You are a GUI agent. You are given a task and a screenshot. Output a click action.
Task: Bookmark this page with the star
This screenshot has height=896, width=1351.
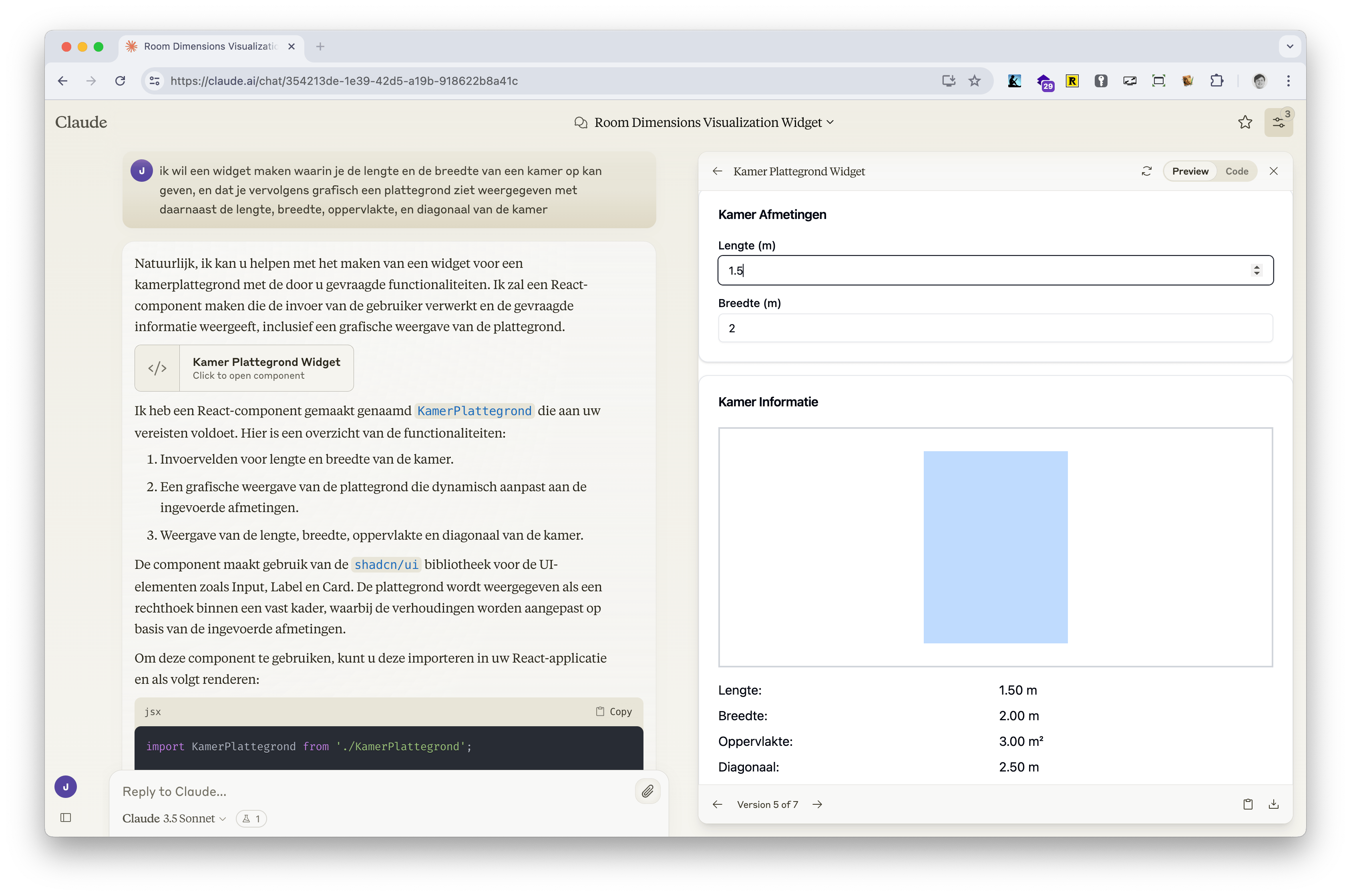click(x=975, y=80)
